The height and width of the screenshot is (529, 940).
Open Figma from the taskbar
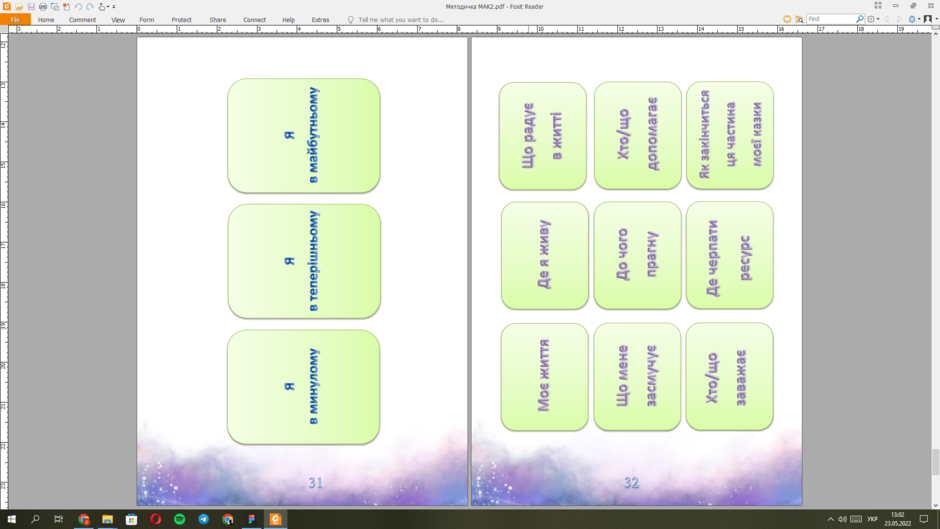tap(251, 519)
